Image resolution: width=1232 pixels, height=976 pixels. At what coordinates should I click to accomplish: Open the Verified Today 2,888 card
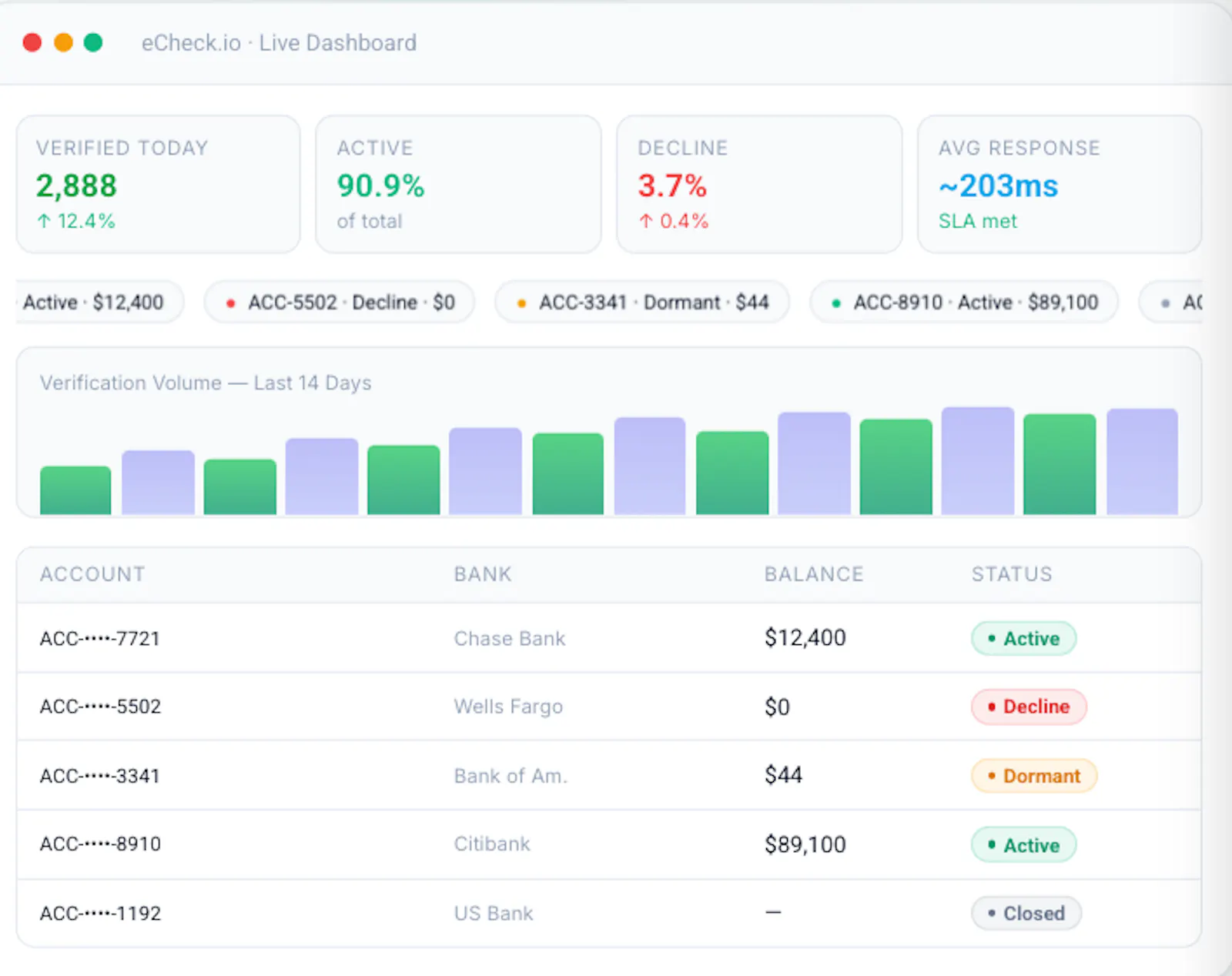point(158,184)
